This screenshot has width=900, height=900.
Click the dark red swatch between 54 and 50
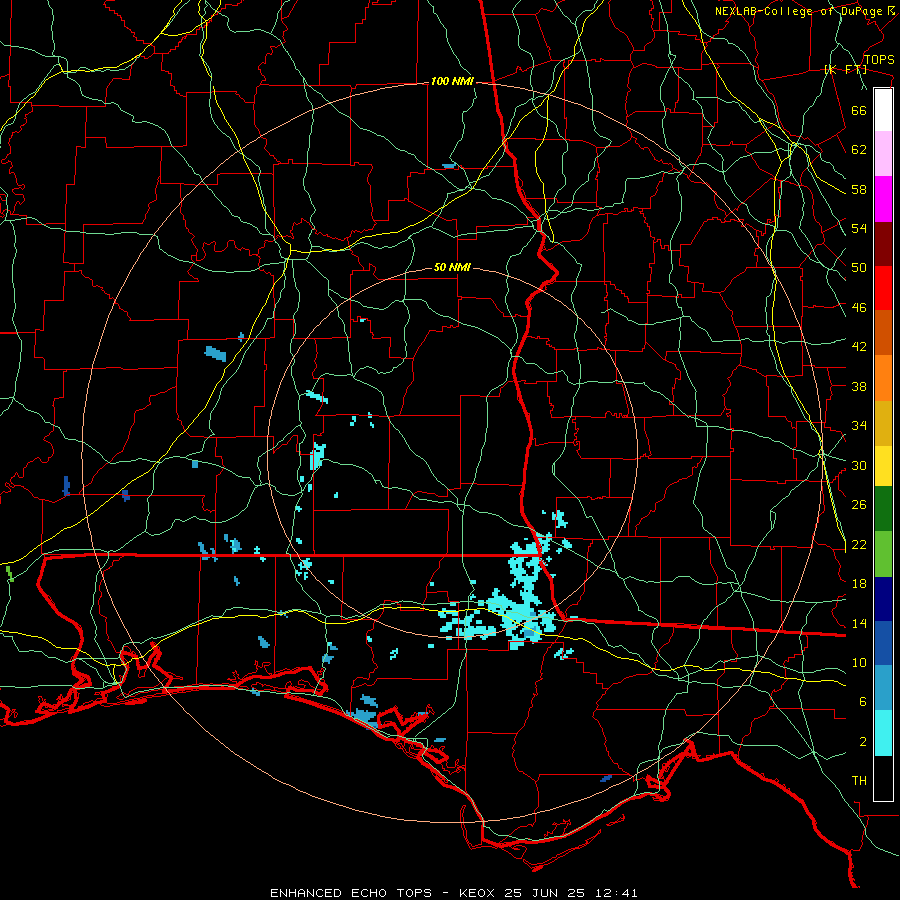pyautogui.click(x=883, y=243)
